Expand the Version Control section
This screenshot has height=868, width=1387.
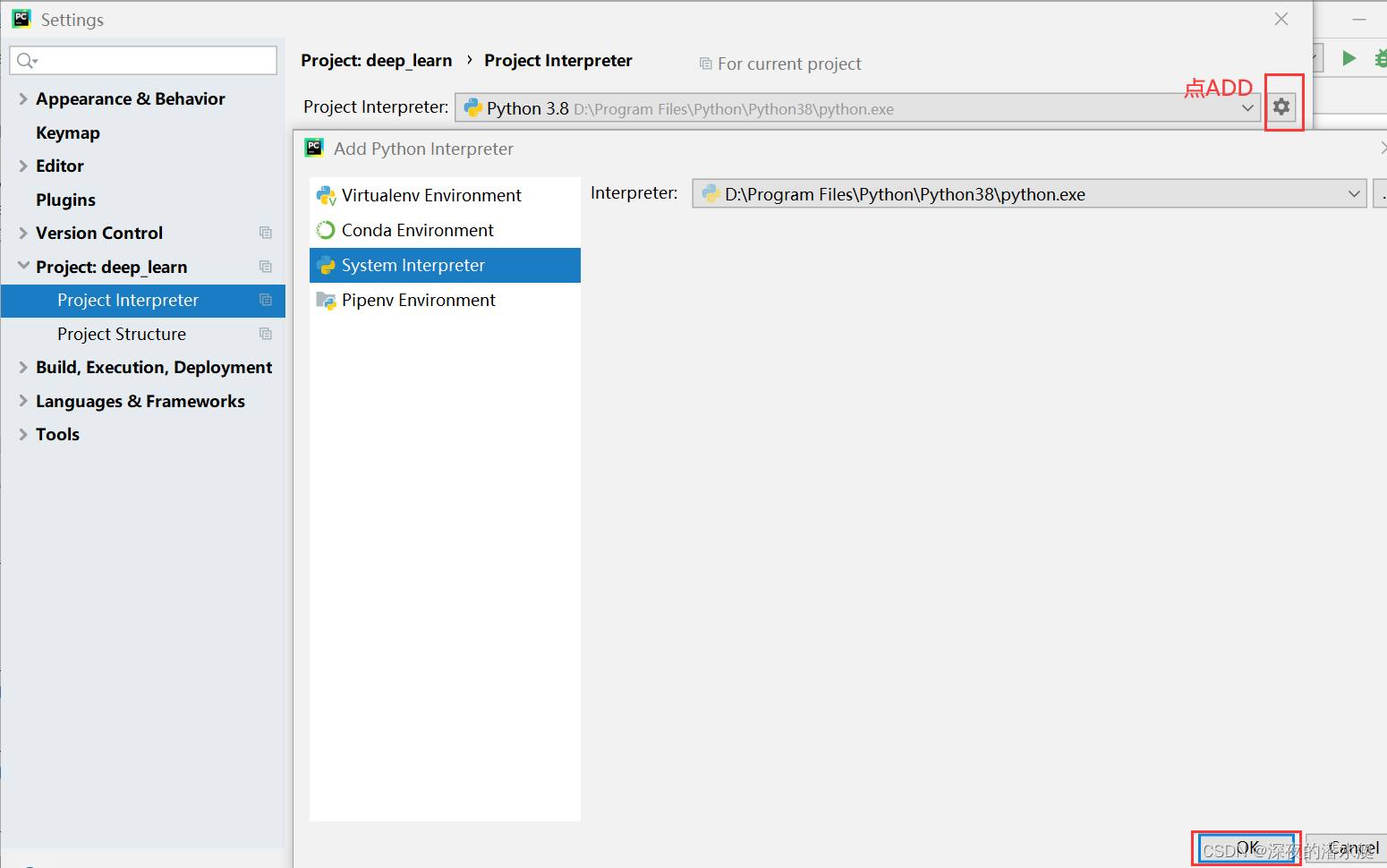23,233
